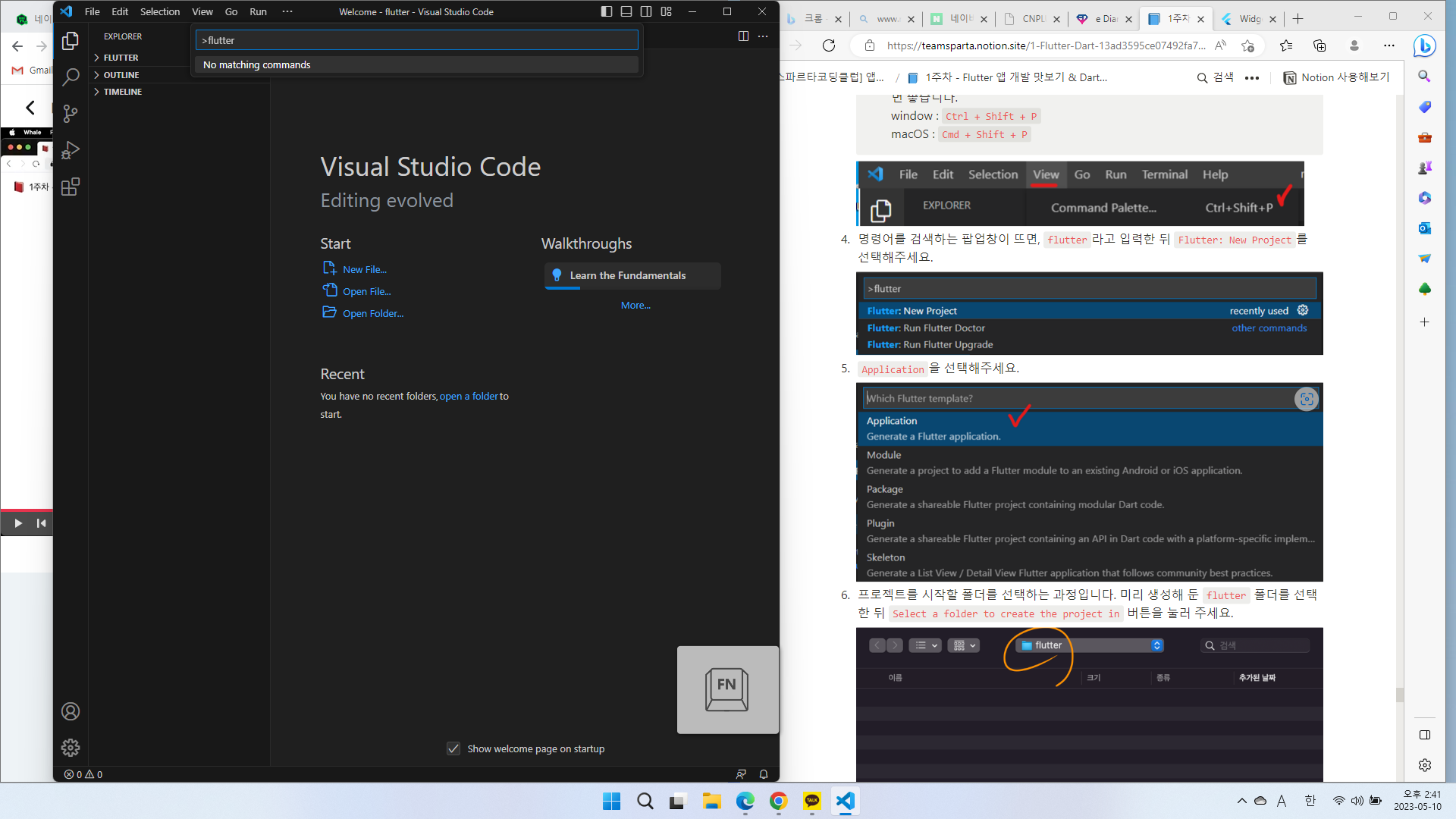Screen dimensions: 1456x819
Task: Open Bing Copilot sidebar button
Action: click(1425, 46)
